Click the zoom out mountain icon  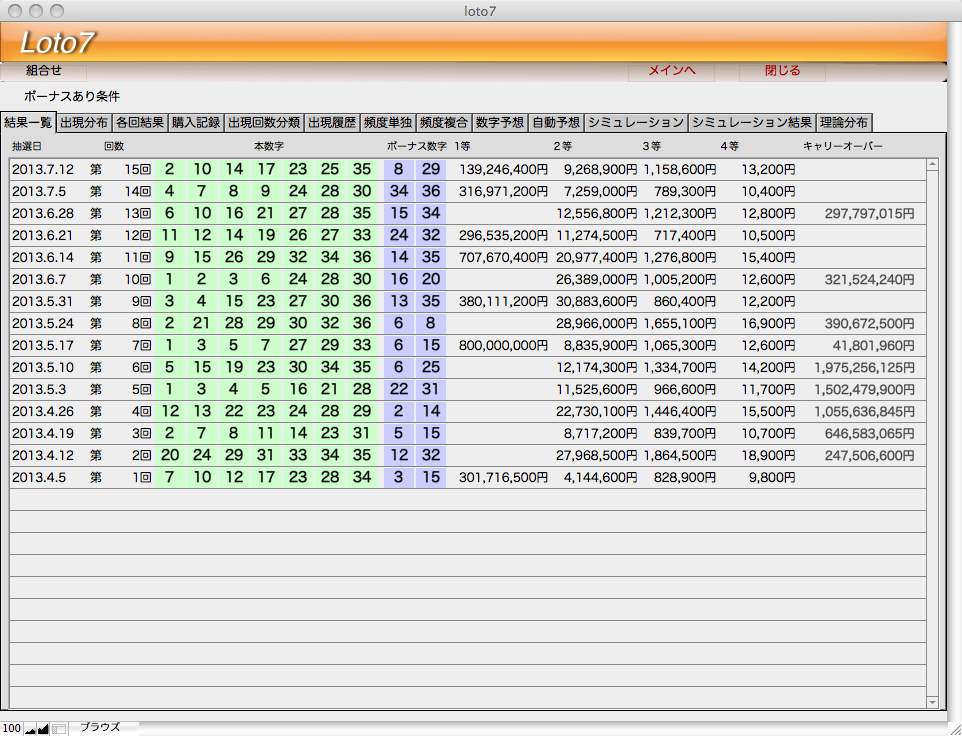[x=30, y=729]
